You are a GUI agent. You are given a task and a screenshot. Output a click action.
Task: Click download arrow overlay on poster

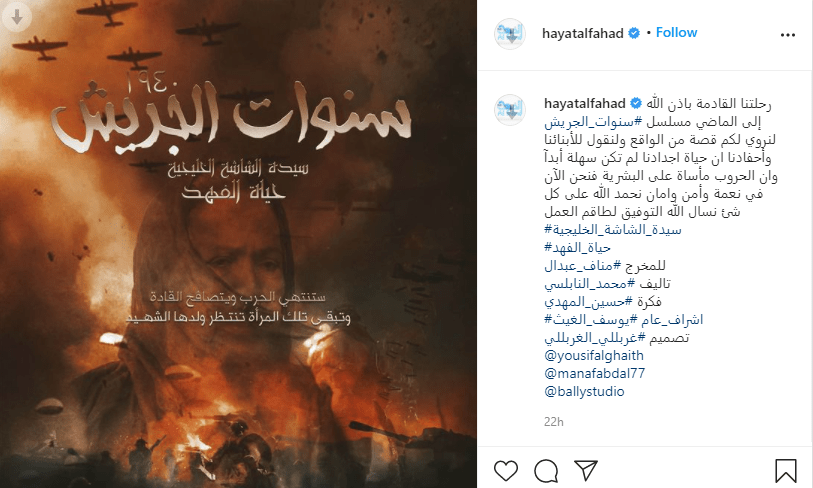coord(17,17)
